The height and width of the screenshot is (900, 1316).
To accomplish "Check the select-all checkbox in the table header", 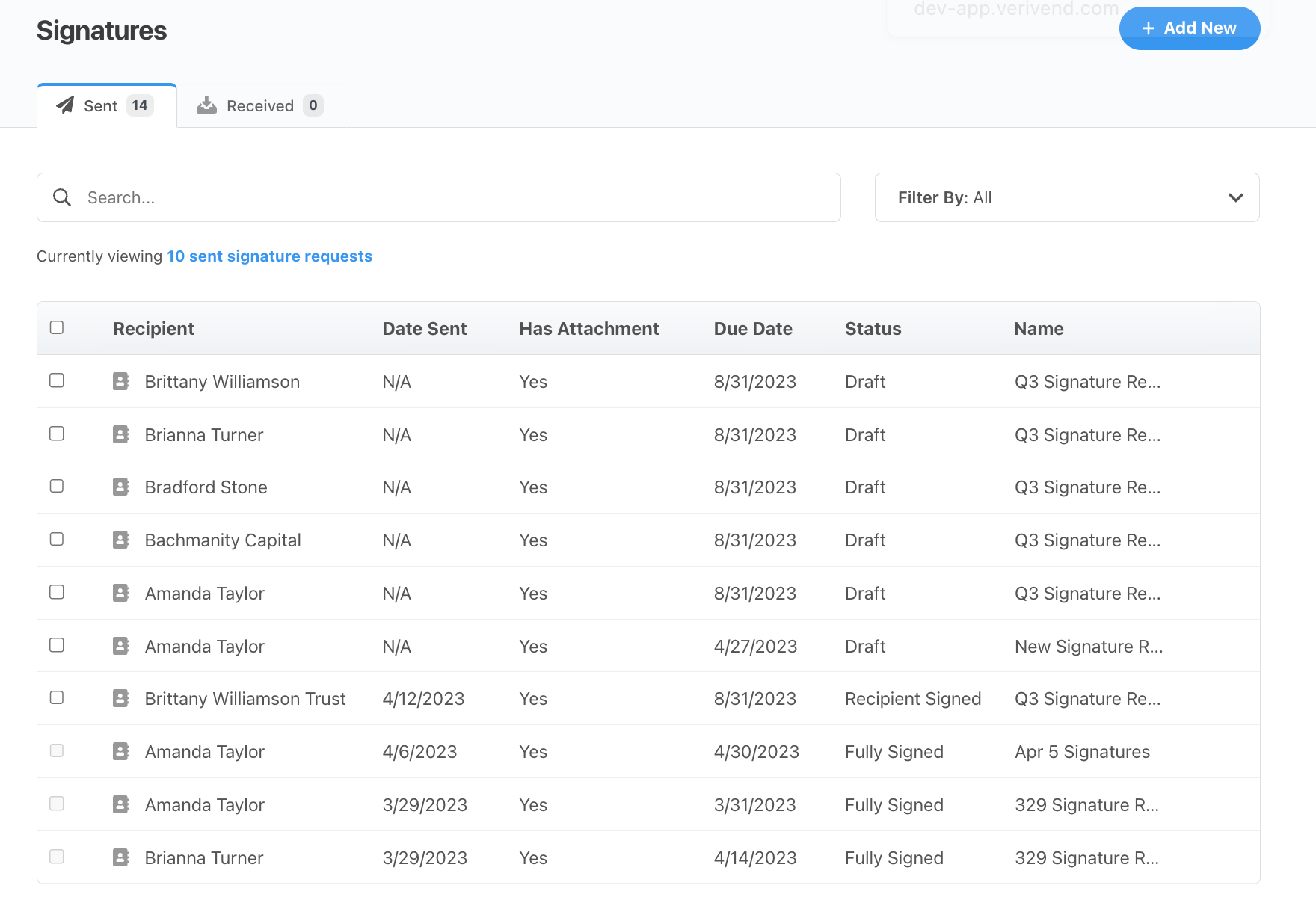I will pyautogui.click(x=57, y=327).
